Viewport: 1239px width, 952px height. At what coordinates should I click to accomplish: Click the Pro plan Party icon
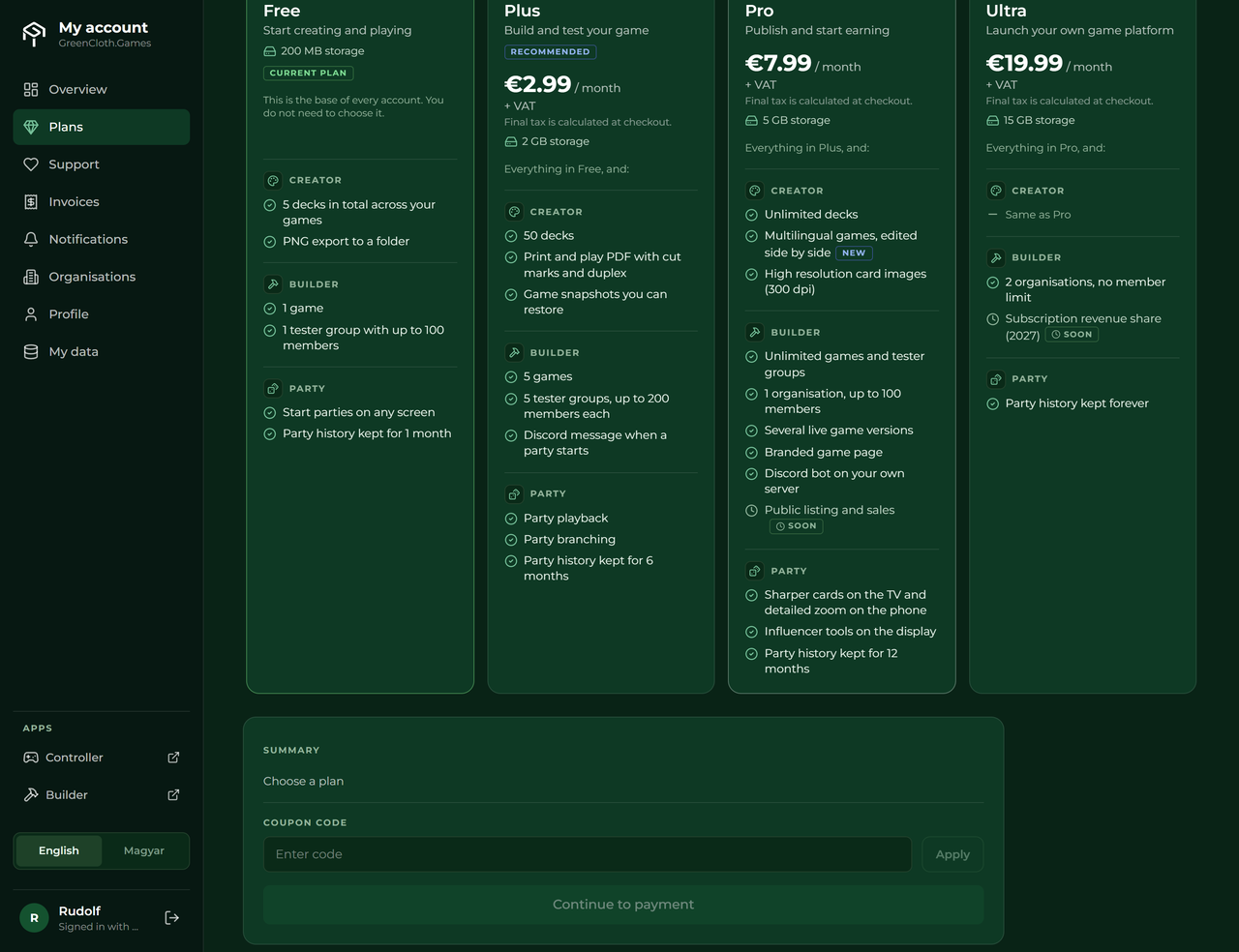point(755,571)
